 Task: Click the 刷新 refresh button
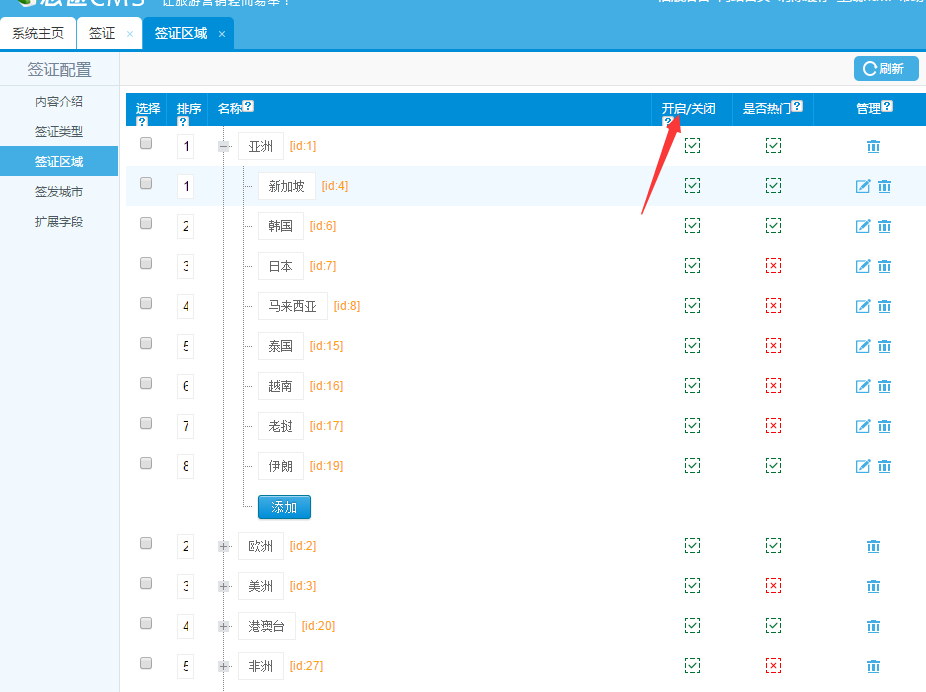pos(885,69)
